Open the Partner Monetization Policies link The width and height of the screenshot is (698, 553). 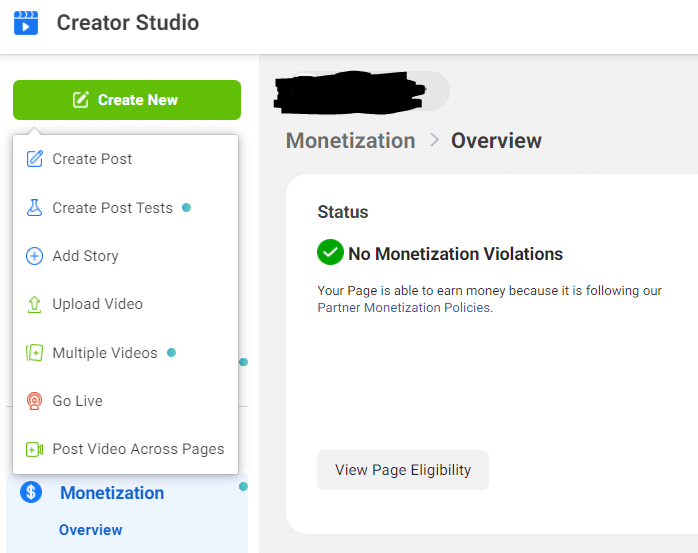click(x=404, y=308)
